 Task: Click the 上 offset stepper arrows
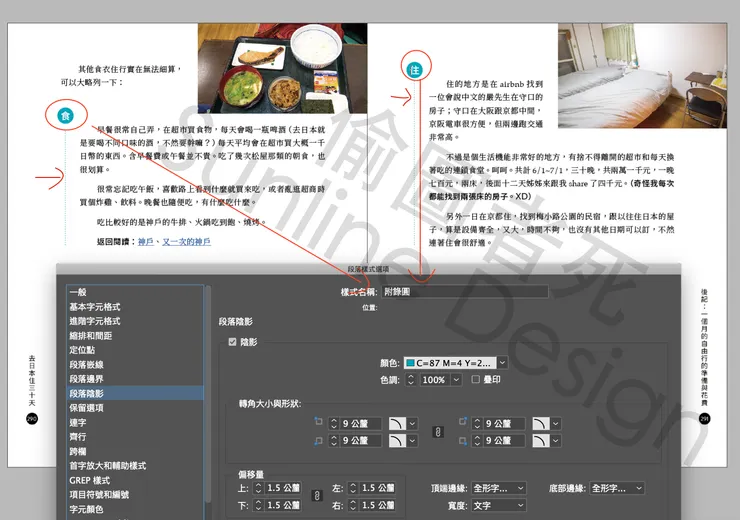258,488
